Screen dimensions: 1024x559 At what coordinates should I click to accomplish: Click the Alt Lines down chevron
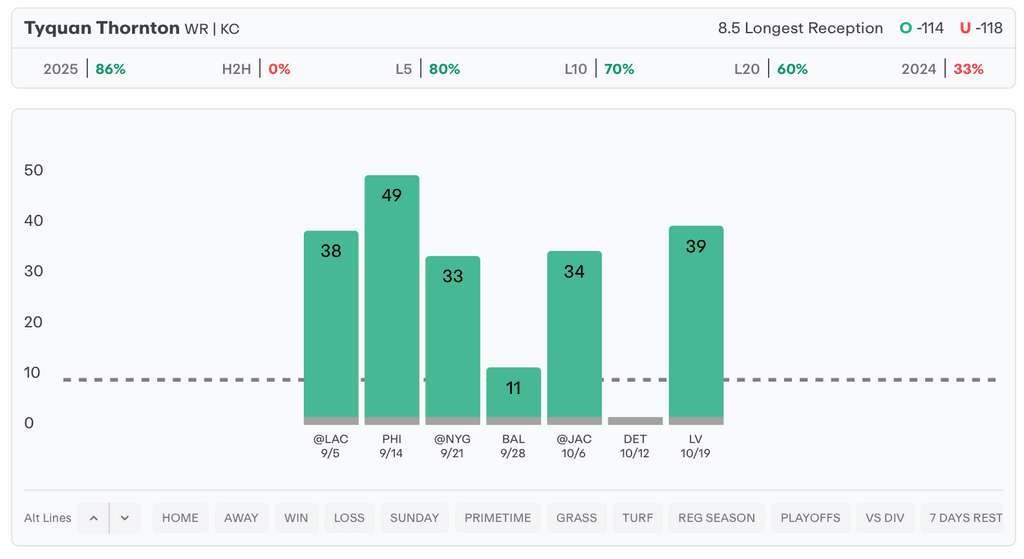click(125, 518)
